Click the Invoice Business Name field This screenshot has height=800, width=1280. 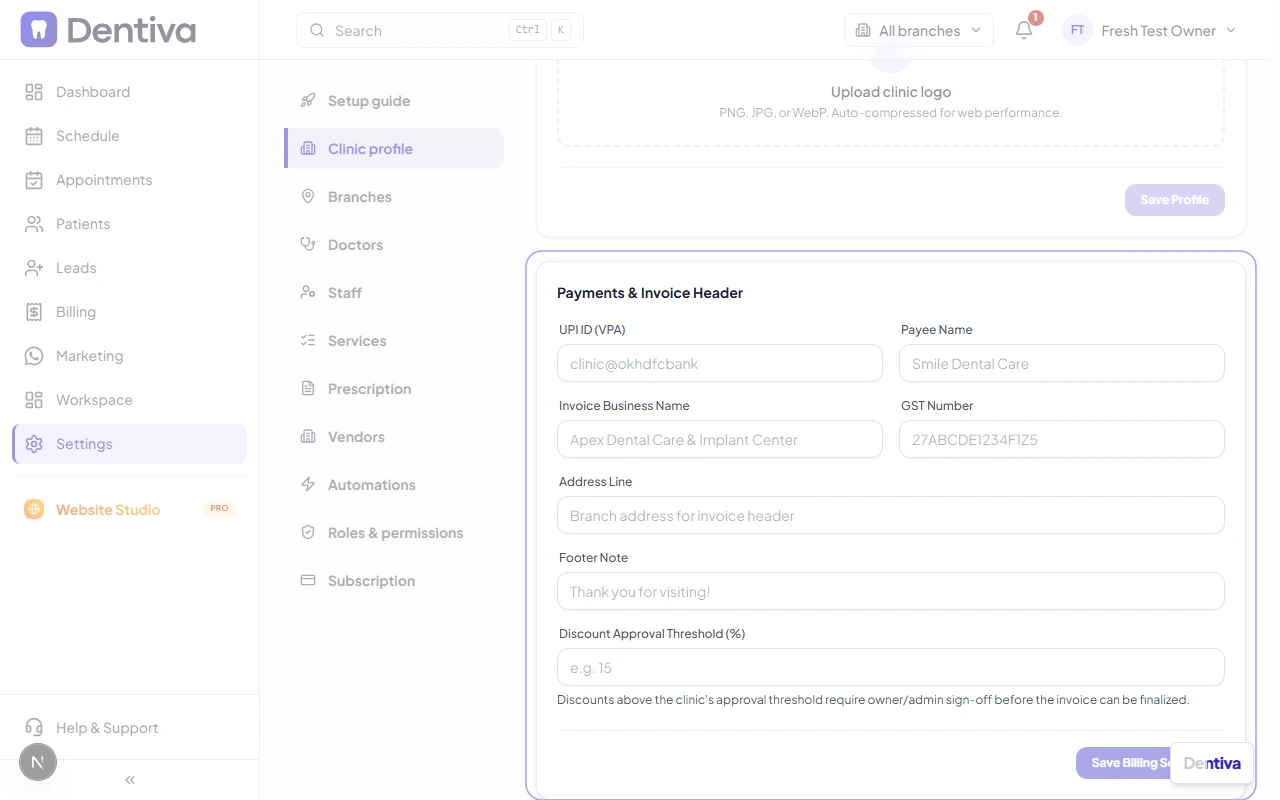[x=720, y=440]
